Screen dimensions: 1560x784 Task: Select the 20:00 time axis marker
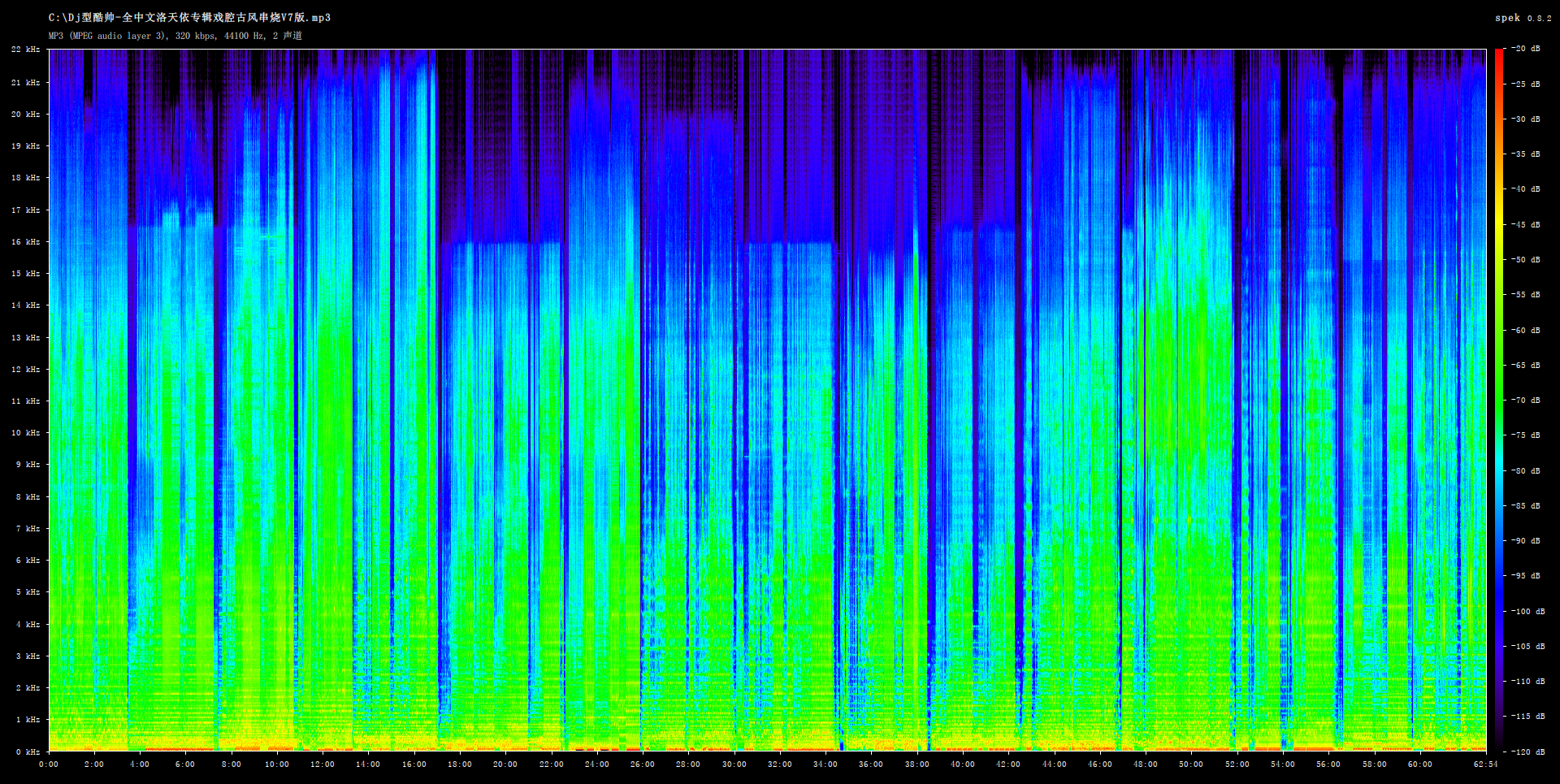505,764
